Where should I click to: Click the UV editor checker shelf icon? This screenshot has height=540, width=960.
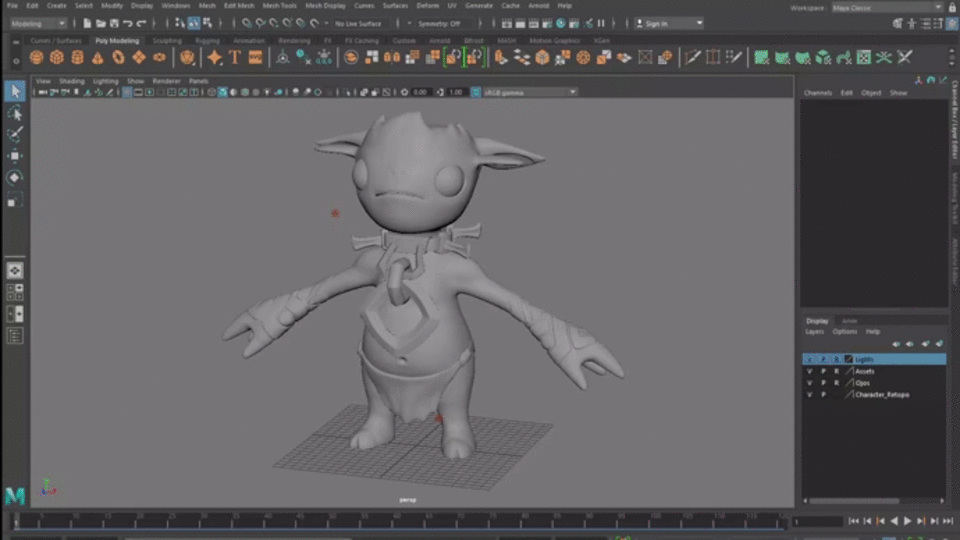click(x=863, y=58)
